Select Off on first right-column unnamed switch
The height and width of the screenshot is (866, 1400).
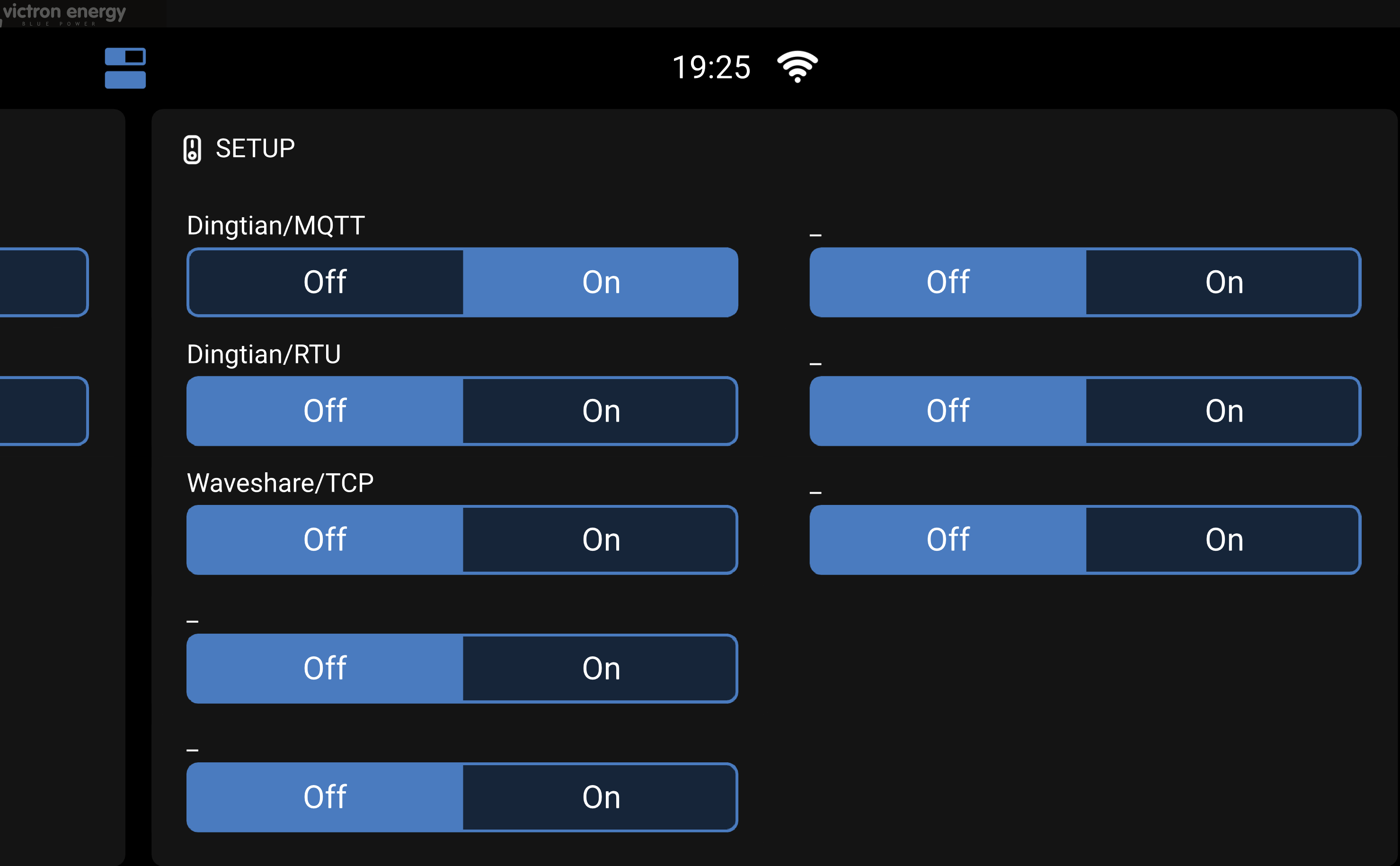[948, 283]
